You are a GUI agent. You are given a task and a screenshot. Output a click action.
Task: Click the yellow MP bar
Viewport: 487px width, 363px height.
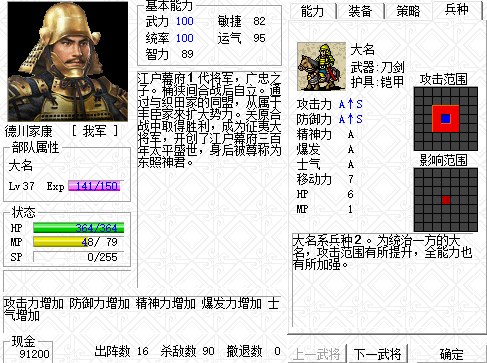click(x=79, y=242)
